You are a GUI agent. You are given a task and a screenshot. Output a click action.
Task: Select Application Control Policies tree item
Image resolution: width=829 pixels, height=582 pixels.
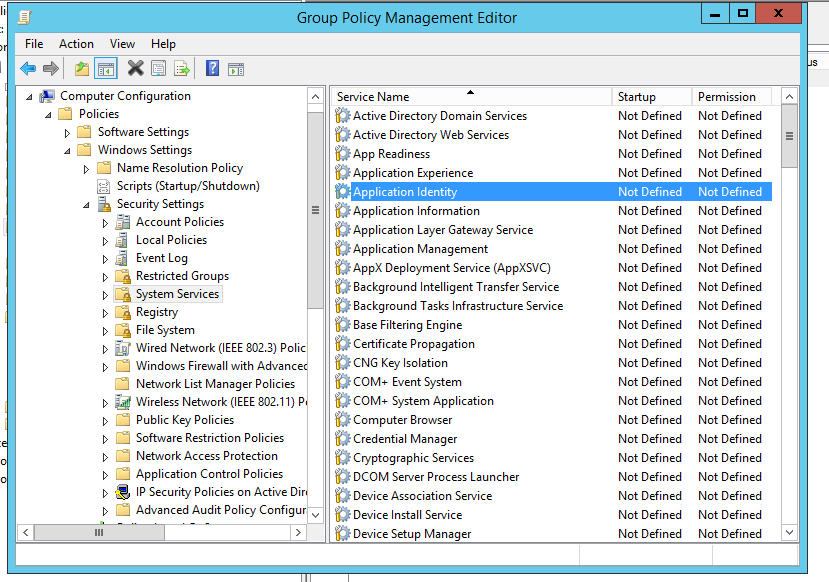(x=209, y=474)
